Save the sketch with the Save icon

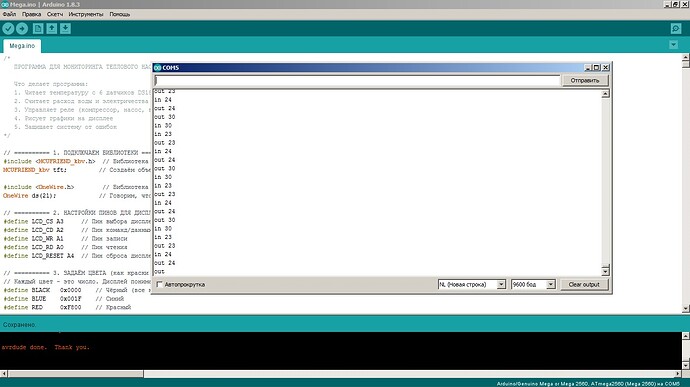pyautogui.click(x=65, y=29)
